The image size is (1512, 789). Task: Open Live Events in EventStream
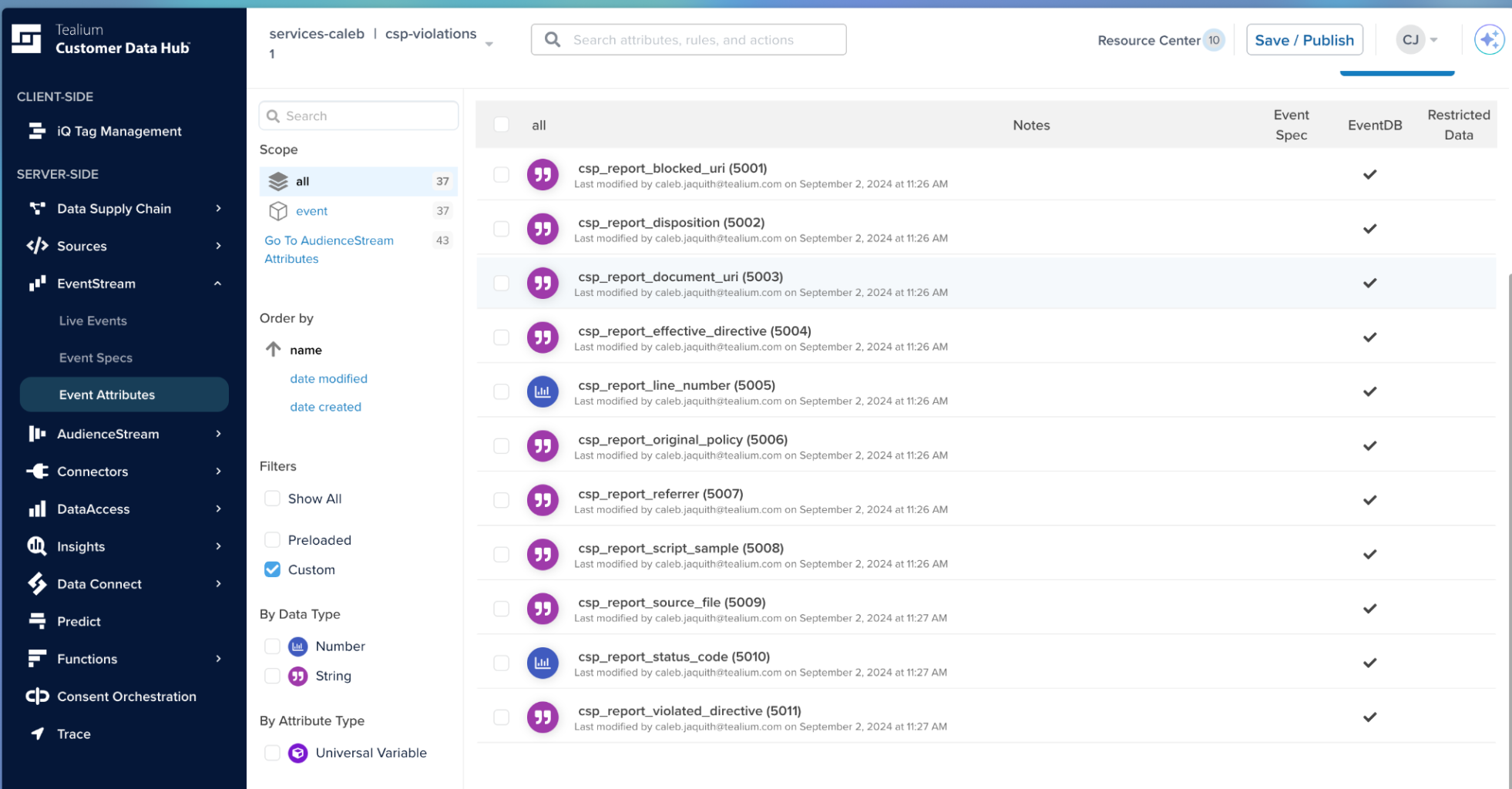click(x=93, y=321)
